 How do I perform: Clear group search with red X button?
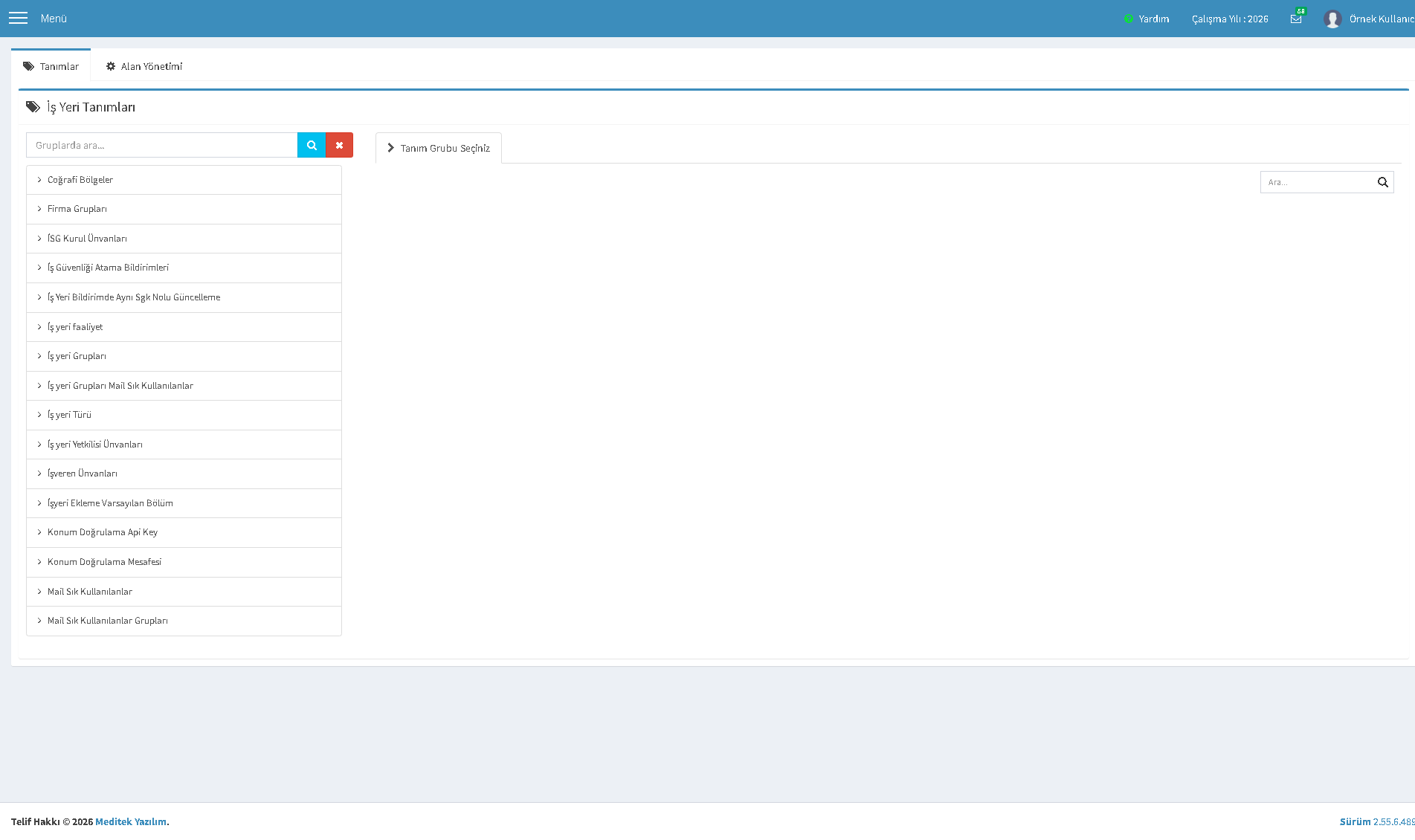tap(339, 145)
